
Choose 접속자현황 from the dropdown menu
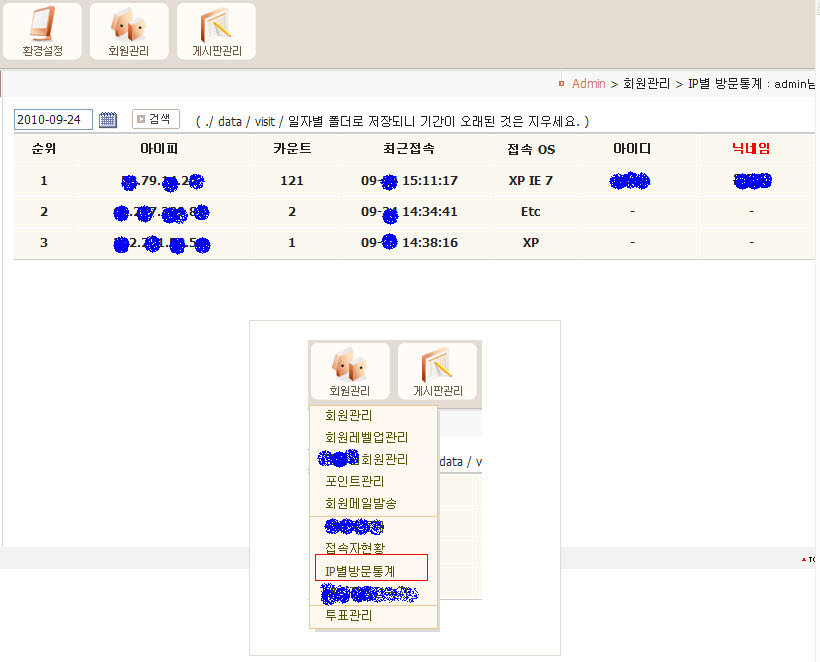point(354,548)
